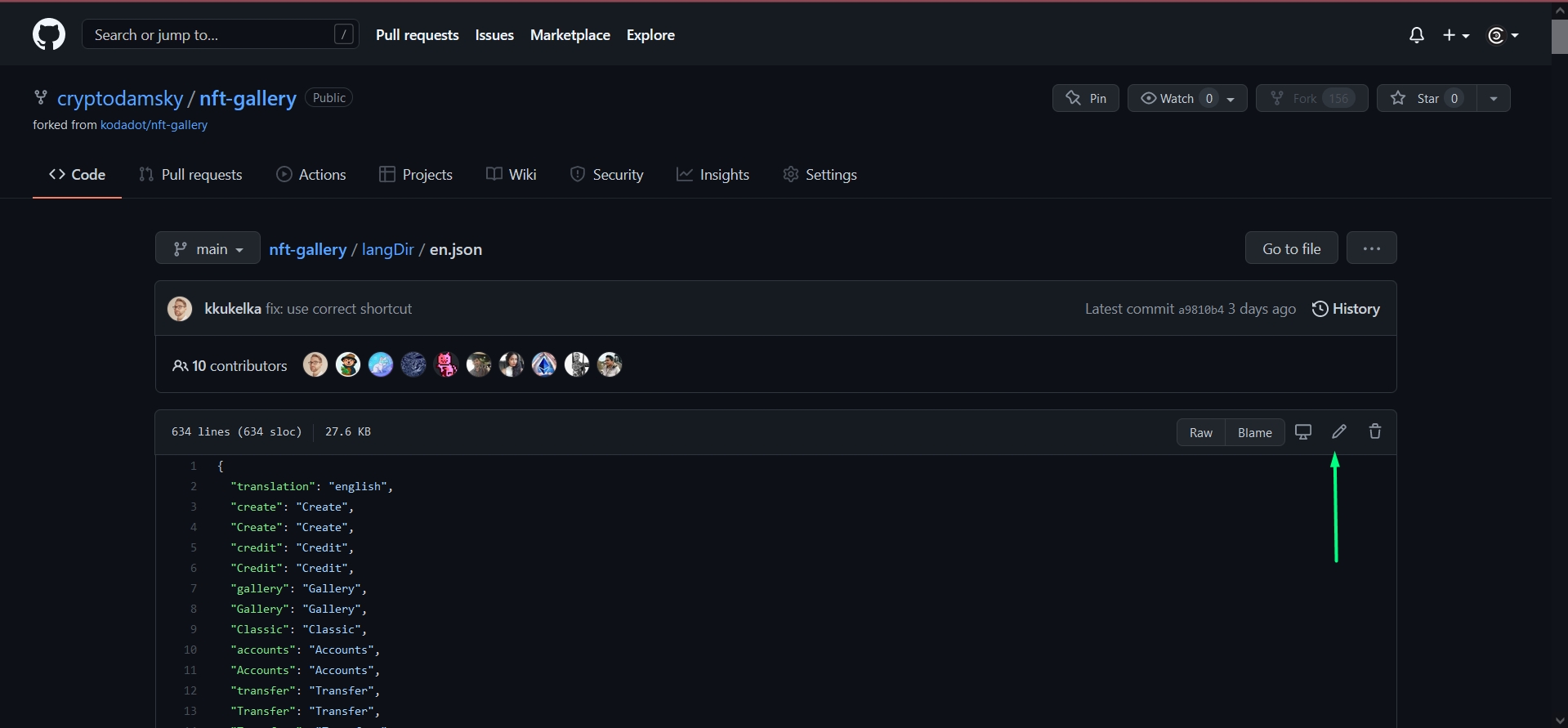Open commit History for en.json
This screenshot has height=728, width=1568.
pos(1345,309)
